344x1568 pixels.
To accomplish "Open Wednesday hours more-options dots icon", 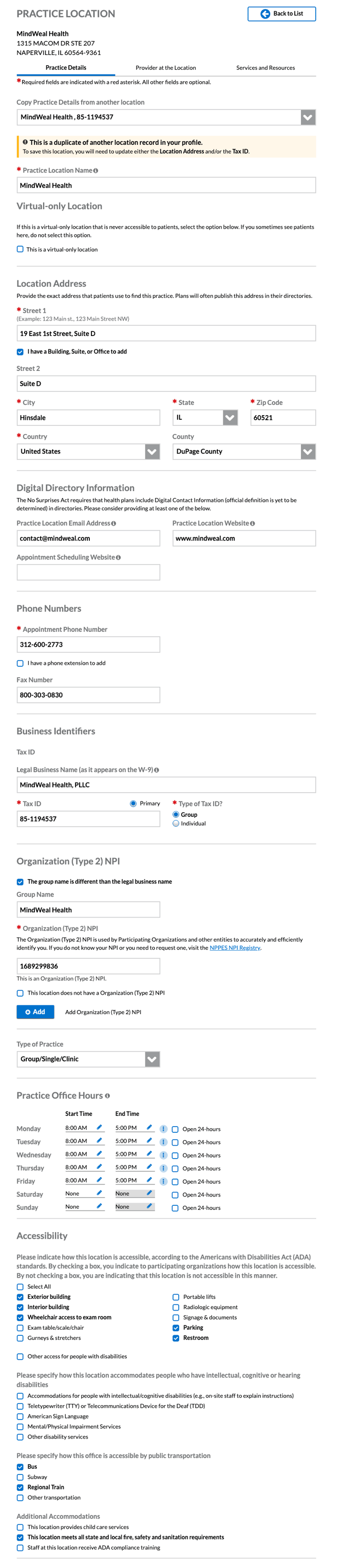I will pyautogui.click(x=163, y=1155).
